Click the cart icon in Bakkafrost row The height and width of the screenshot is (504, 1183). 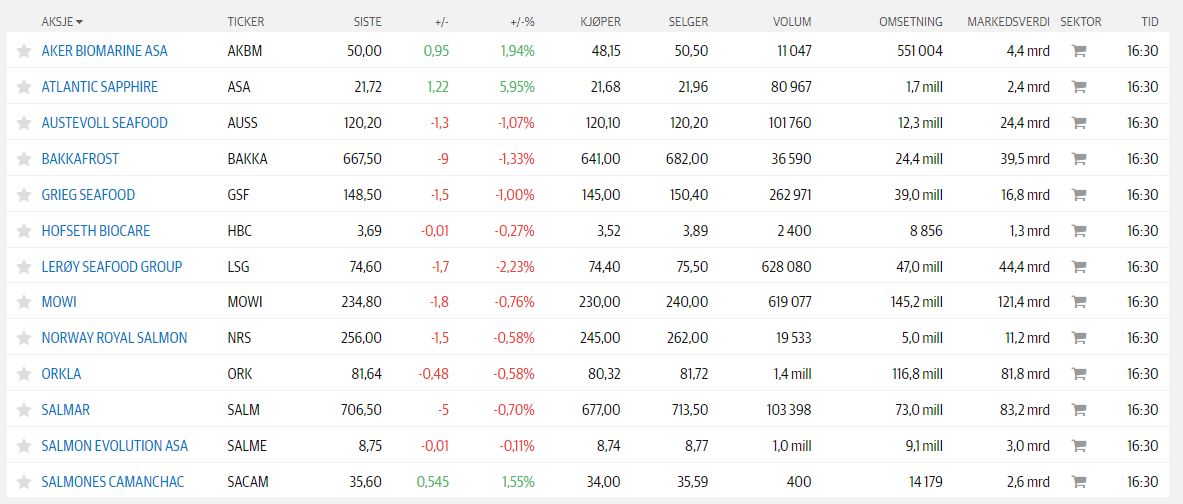click(1078, 159)
